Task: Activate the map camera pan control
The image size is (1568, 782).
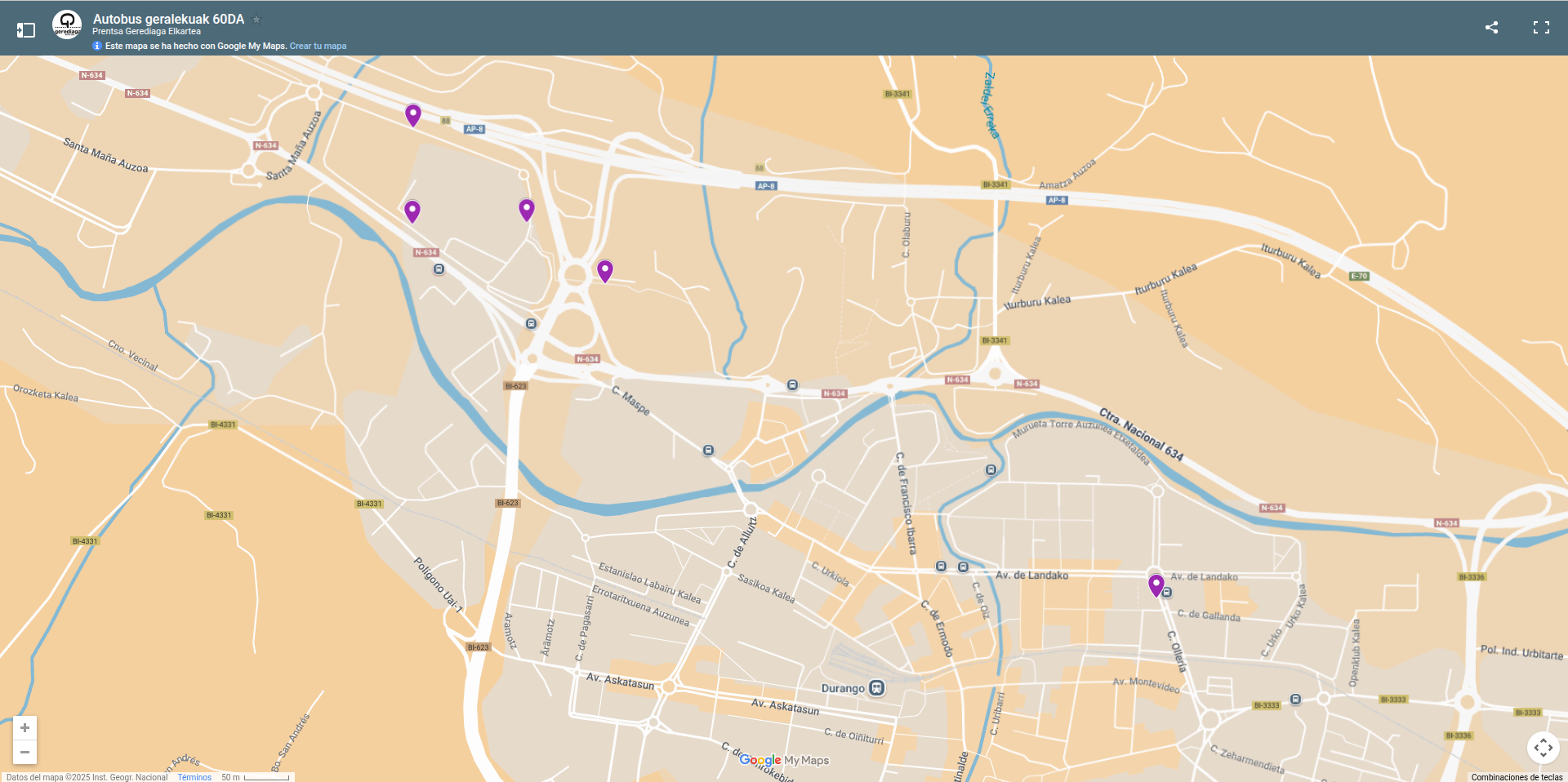Action: [1543, 747]
